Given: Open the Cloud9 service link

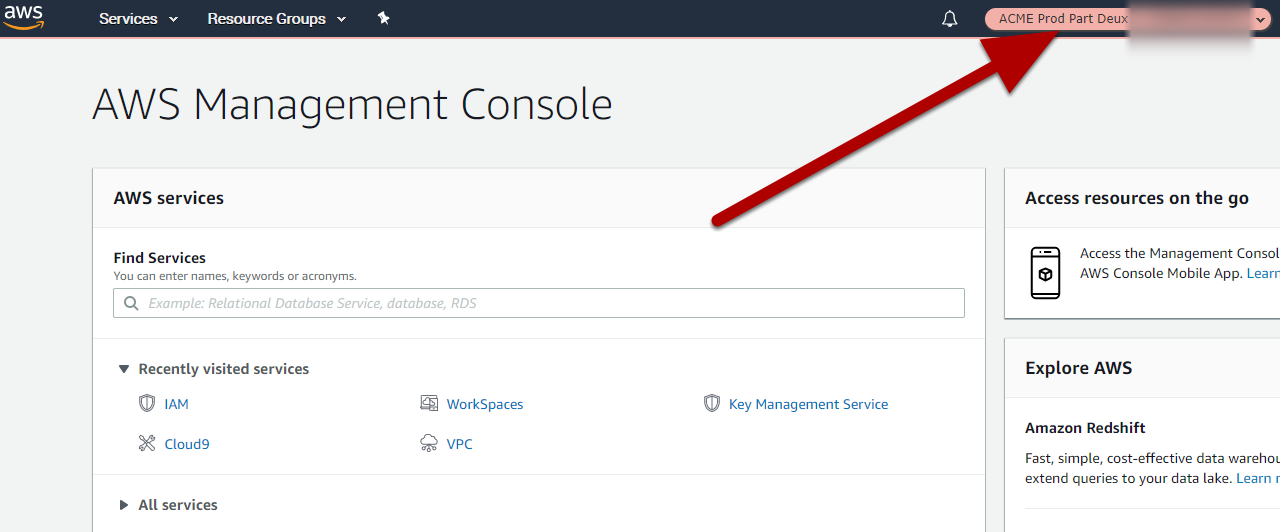Looking at the screenshot, I should pyautogui.click(x=187, y=444).
